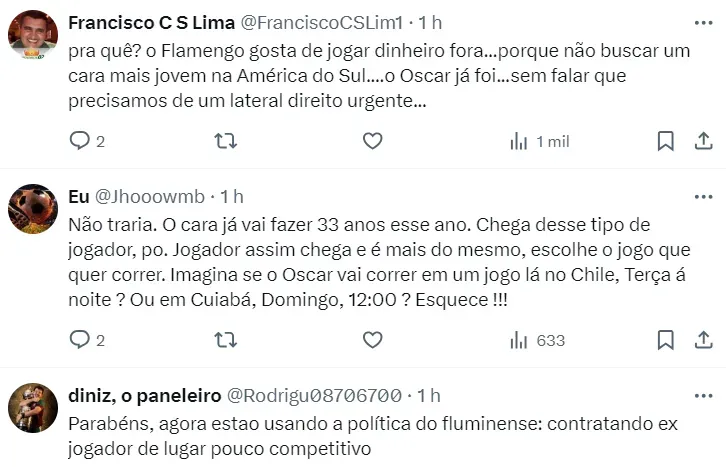View analytics of Francisco's tweet
Viewport: 726px width, 467px height.
coord(519,141)
